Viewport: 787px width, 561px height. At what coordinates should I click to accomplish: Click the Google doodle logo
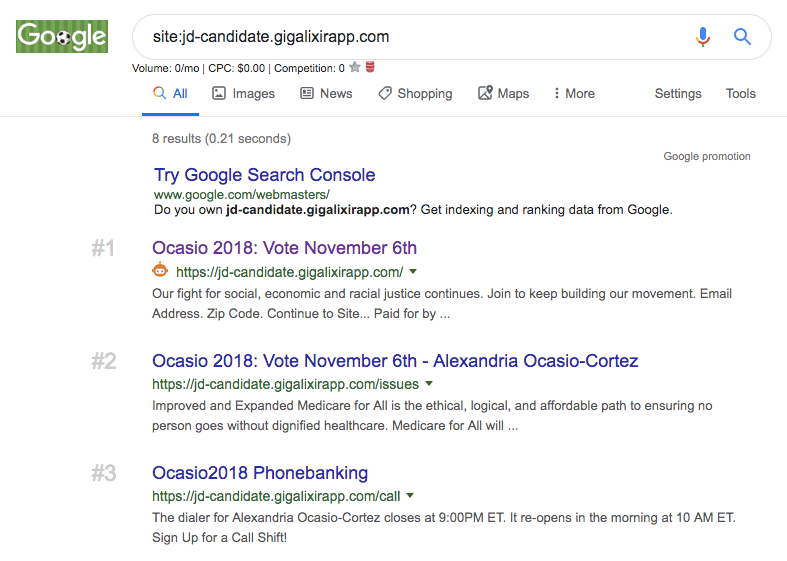click(62, 37)
